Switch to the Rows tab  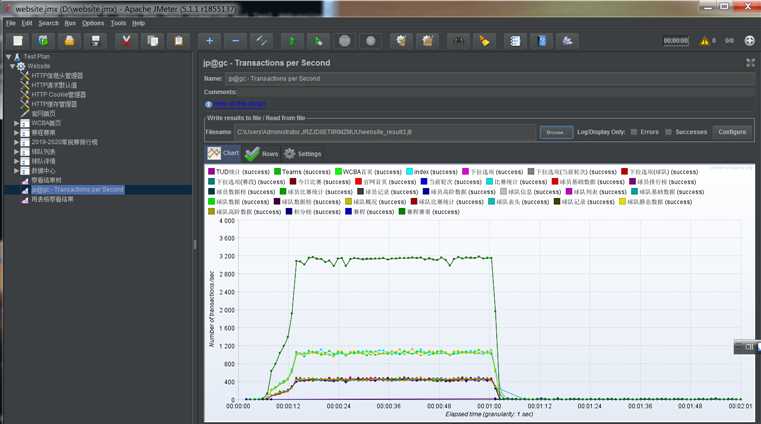pyautogui.click(x=262, y=154)
